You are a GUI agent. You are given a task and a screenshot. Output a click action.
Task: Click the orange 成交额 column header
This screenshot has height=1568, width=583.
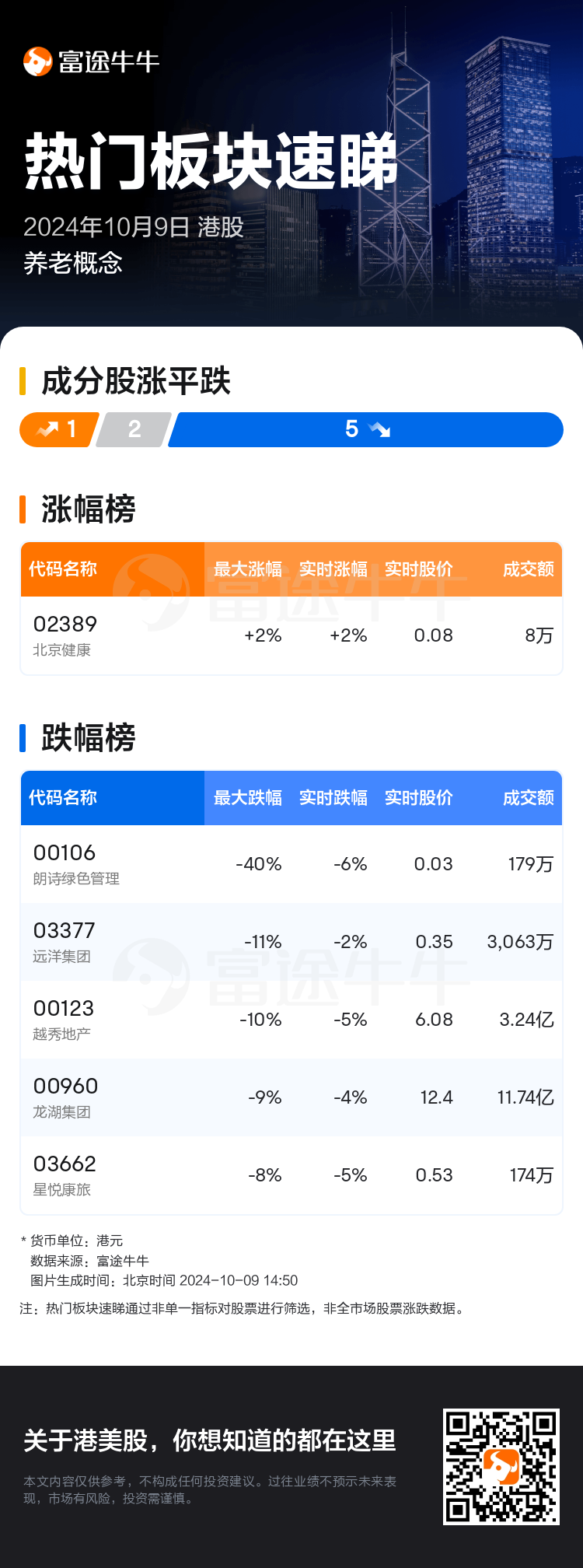(x=529, y=569)
